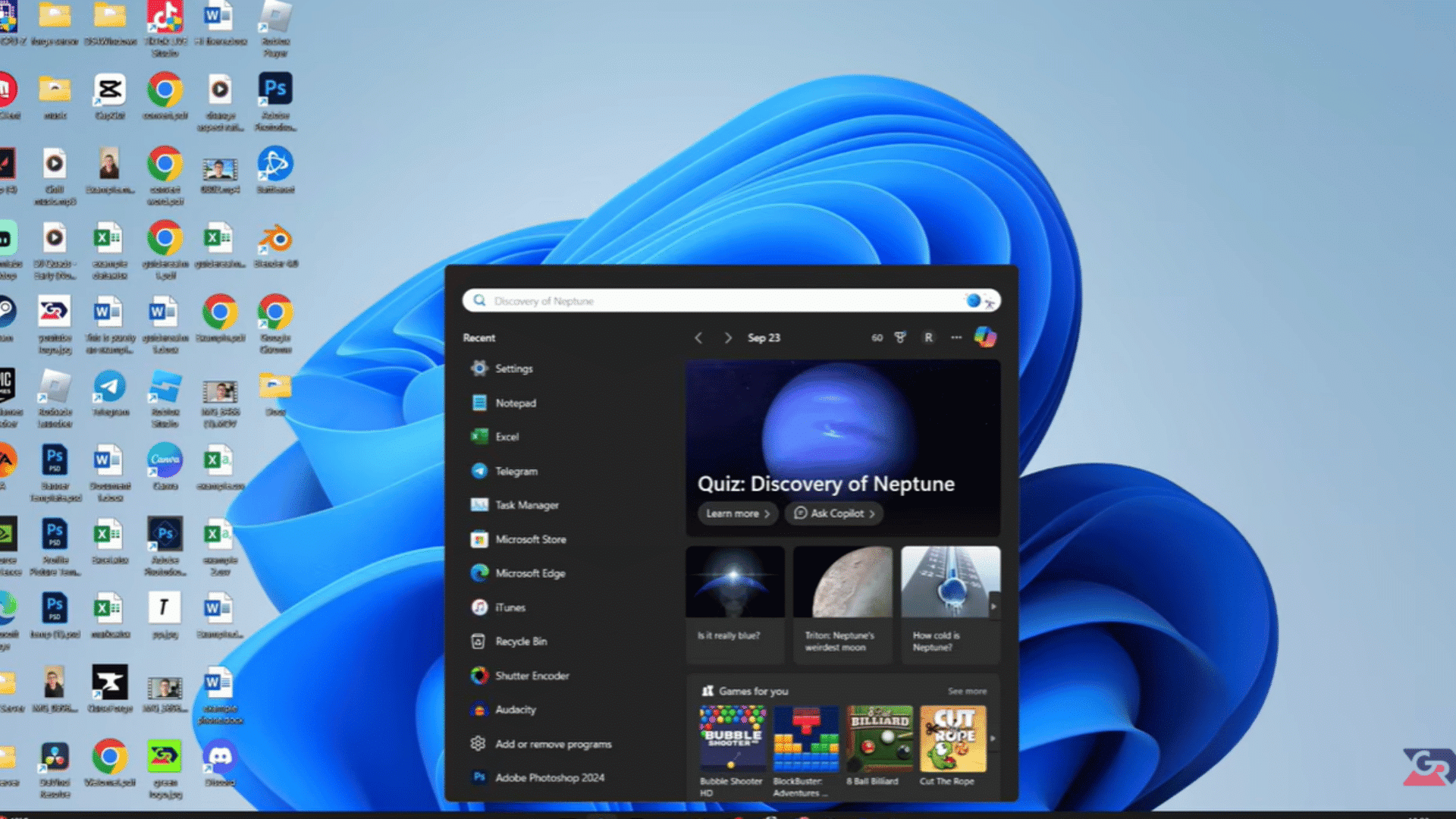The width and height of the screenshot is (1456, 819).
Task: Open Quiz: Discovery of Neptune card
Action: (843, 447)
